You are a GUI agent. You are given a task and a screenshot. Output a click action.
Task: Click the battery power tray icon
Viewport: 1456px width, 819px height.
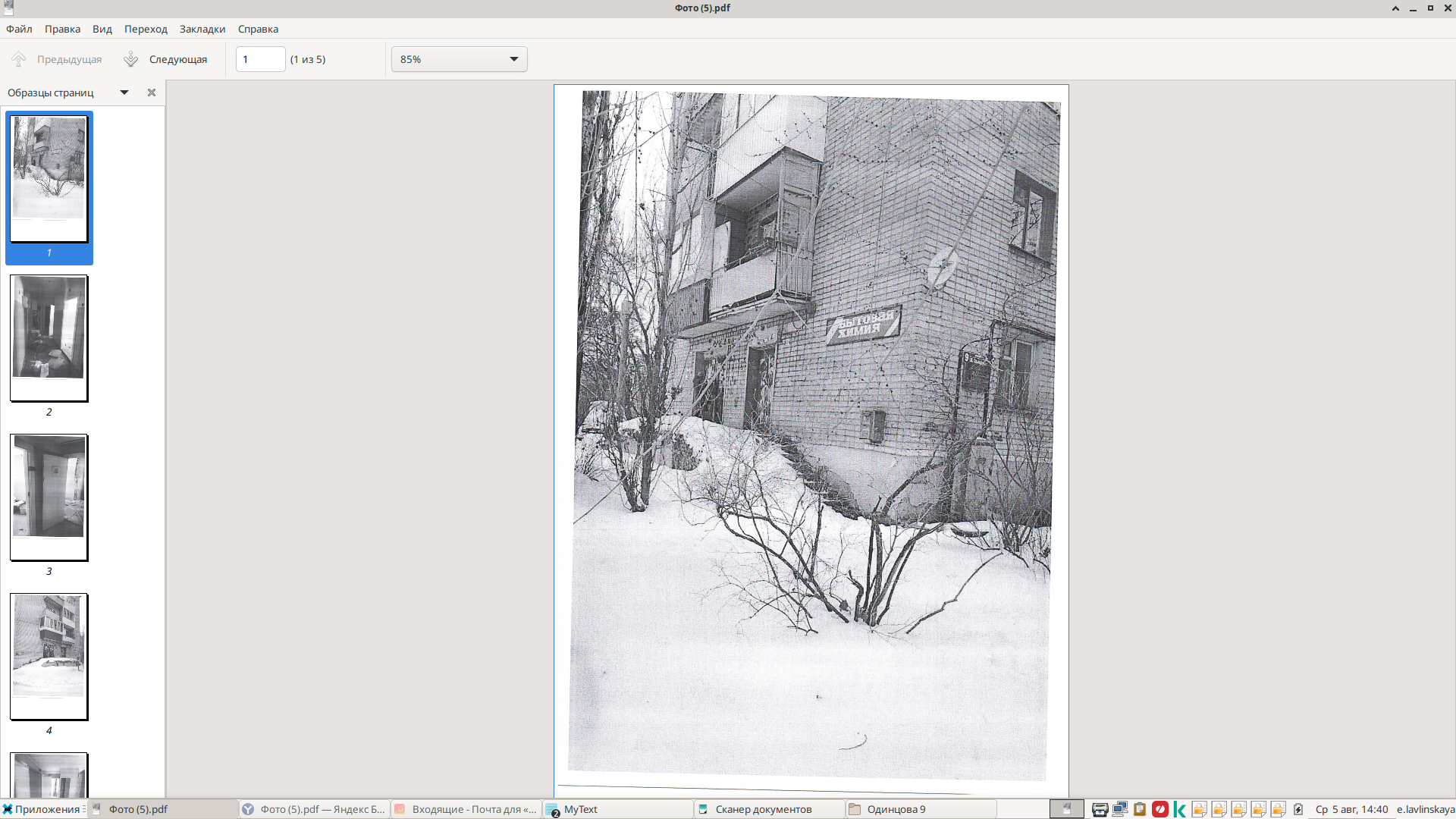tap(1298, 809)
